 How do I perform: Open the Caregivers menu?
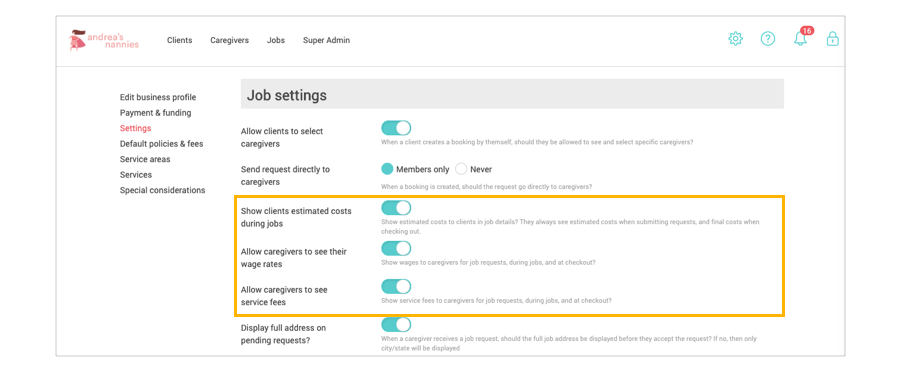point(230,40)
